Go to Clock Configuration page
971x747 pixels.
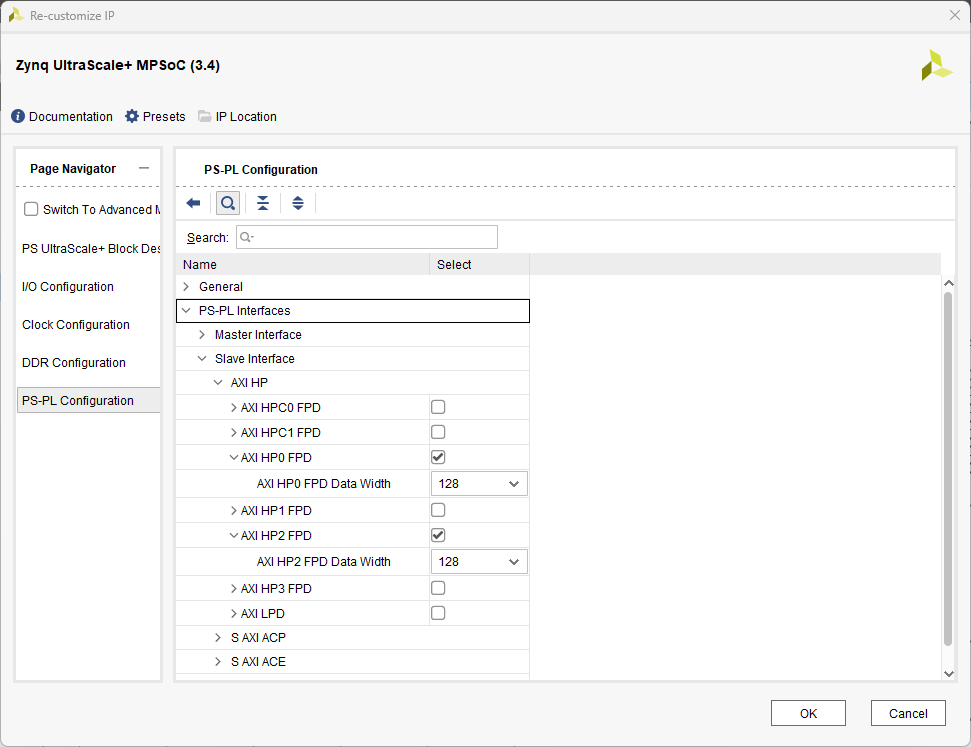(76, 325)
